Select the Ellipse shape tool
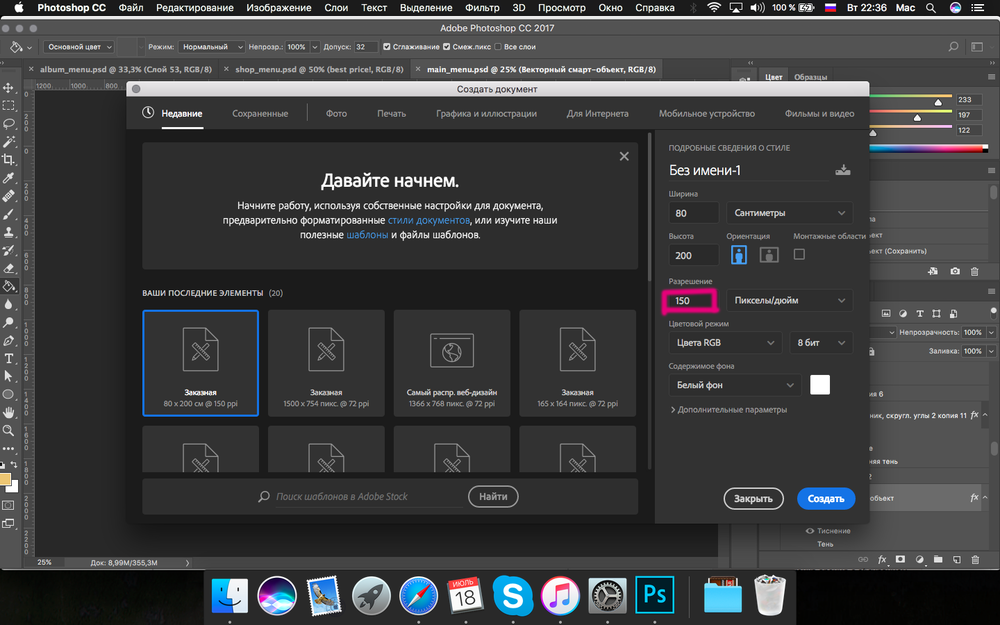Viewport: 1000px width, 625px height. click(x=9, y=394)
